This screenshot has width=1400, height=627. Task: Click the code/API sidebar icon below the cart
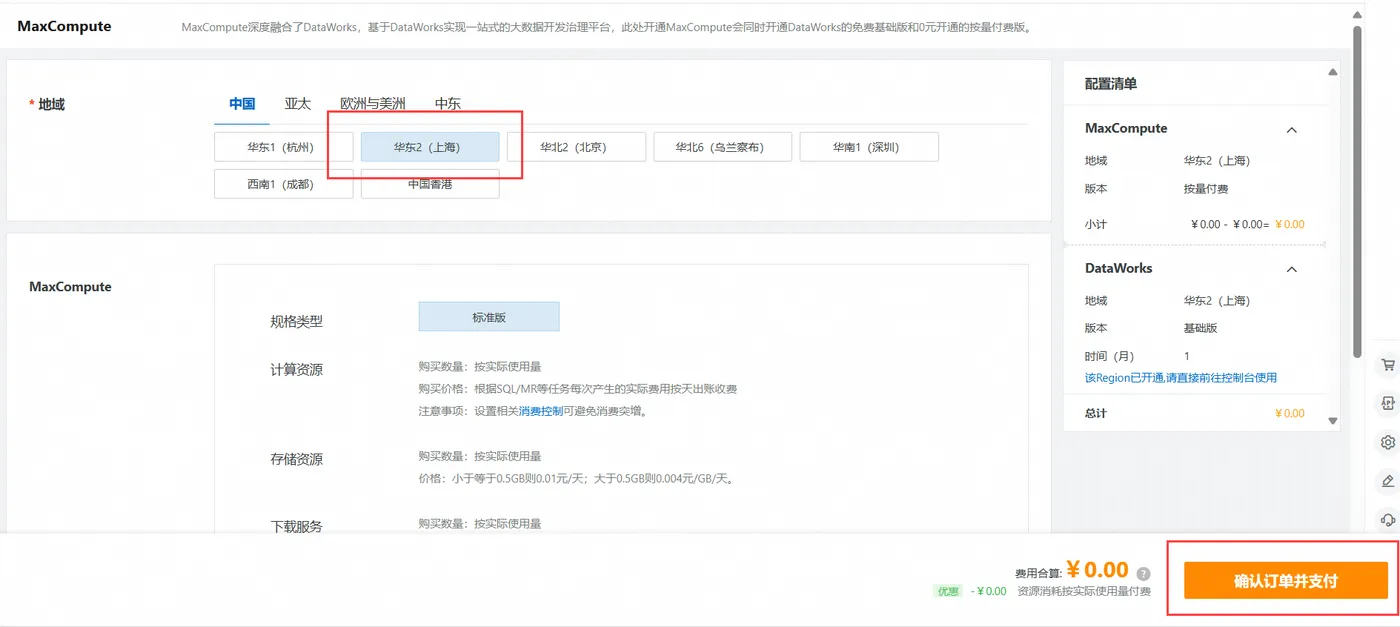[1387, 403]
